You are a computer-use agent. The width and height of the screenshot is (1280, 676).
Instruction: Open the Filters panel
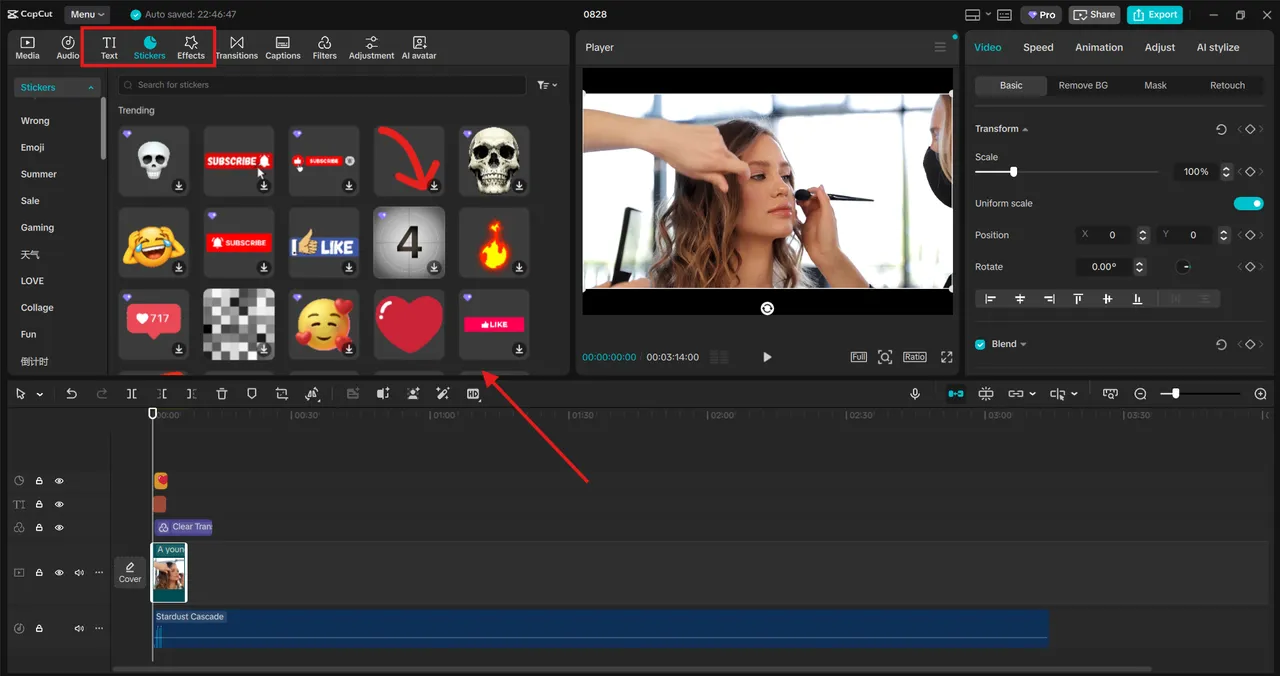pos(324,46)
